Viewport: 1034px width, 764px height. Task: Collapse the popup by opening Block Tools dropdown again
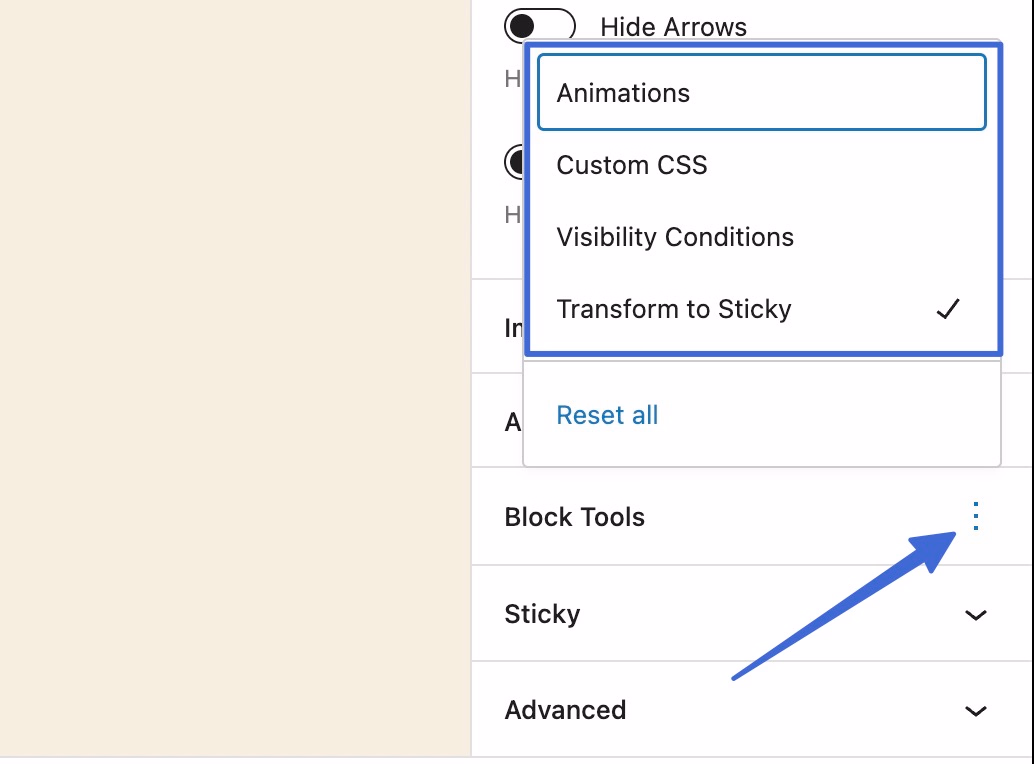[975, 517]
